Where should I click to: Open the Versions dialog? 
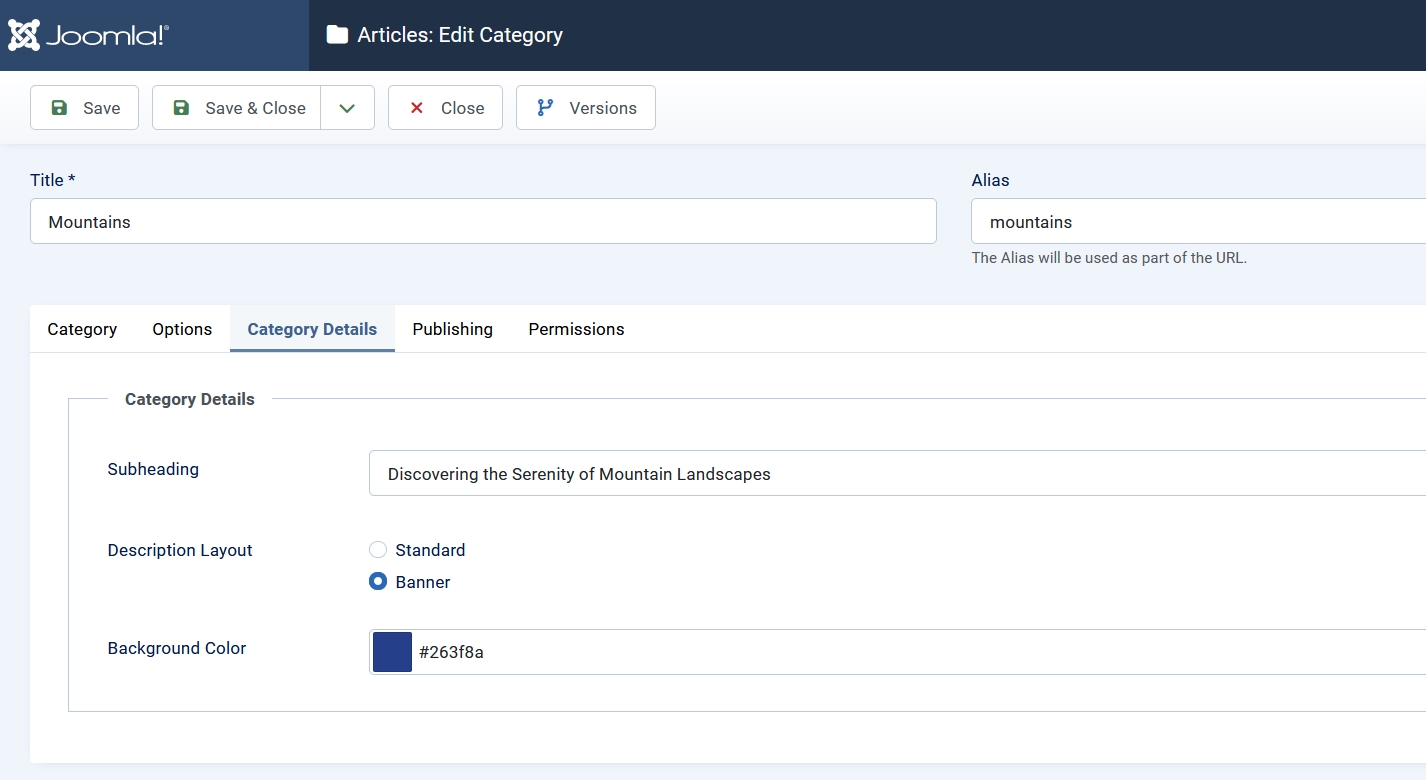[x=586, y=108]
